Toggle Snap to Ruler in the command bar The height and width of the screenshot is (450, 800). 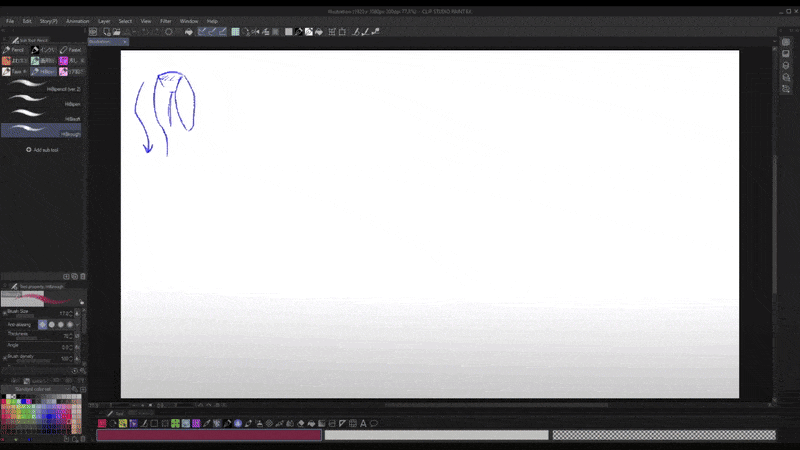click(202, 32)
